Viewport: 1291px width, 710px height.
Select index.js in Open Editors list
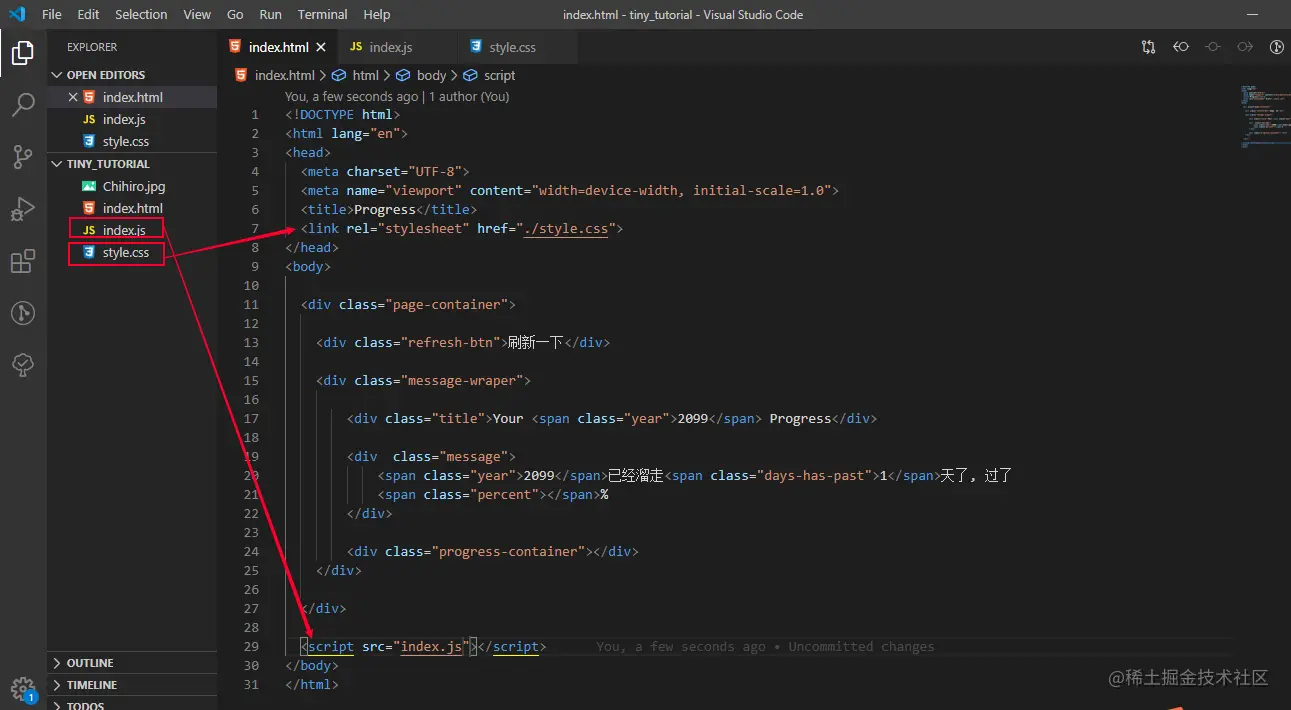pos(132,119)
